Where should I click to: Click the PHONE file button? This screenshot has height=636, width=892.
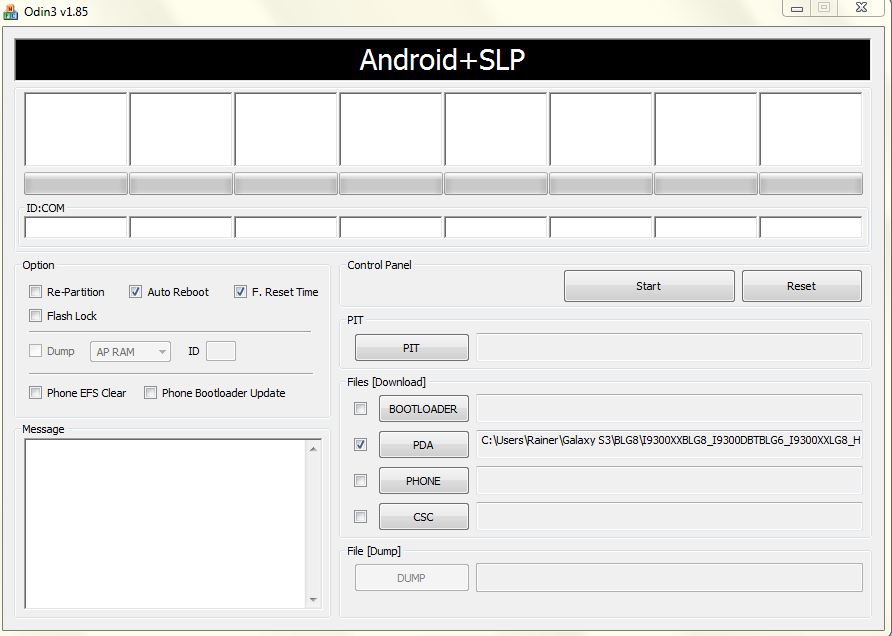424,481
